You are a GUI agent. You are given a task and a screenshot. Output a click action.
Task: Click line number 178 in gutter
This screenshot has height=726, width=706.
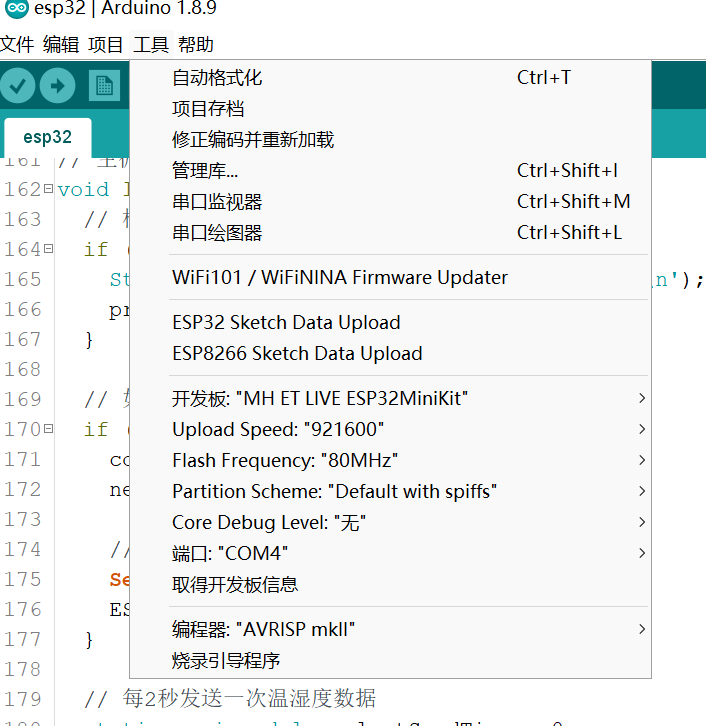pyautogui.click(x=22, y=670)
